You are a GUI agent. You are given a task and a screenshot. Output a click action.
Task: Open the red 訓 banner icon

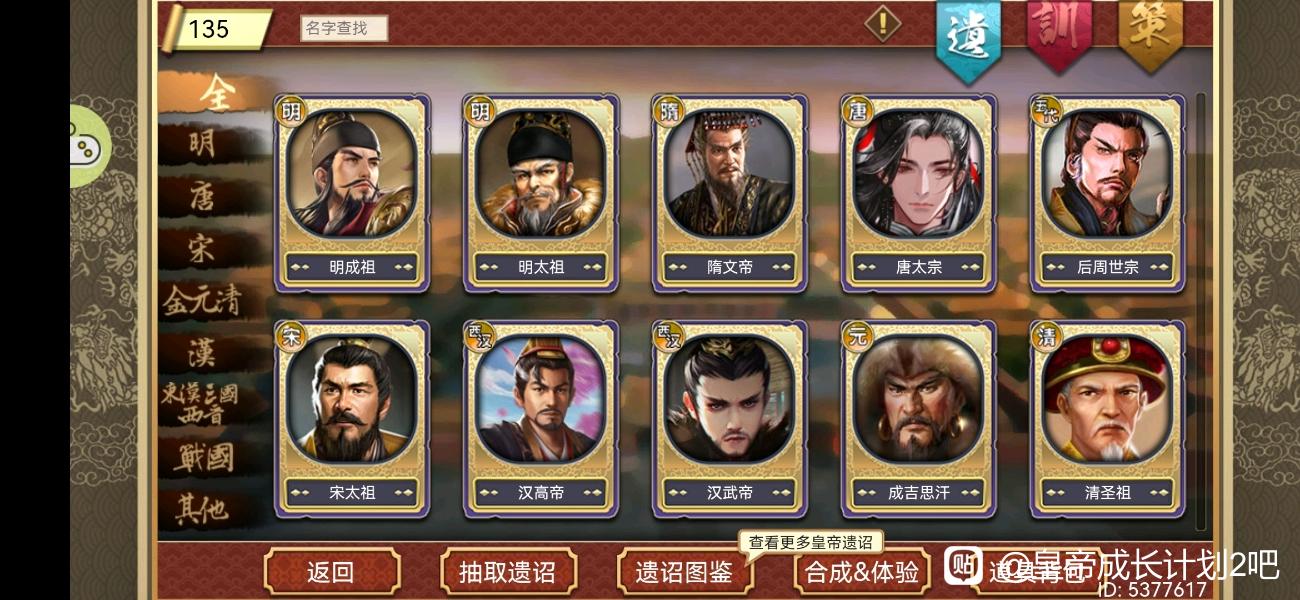[x=1059, y=32]
